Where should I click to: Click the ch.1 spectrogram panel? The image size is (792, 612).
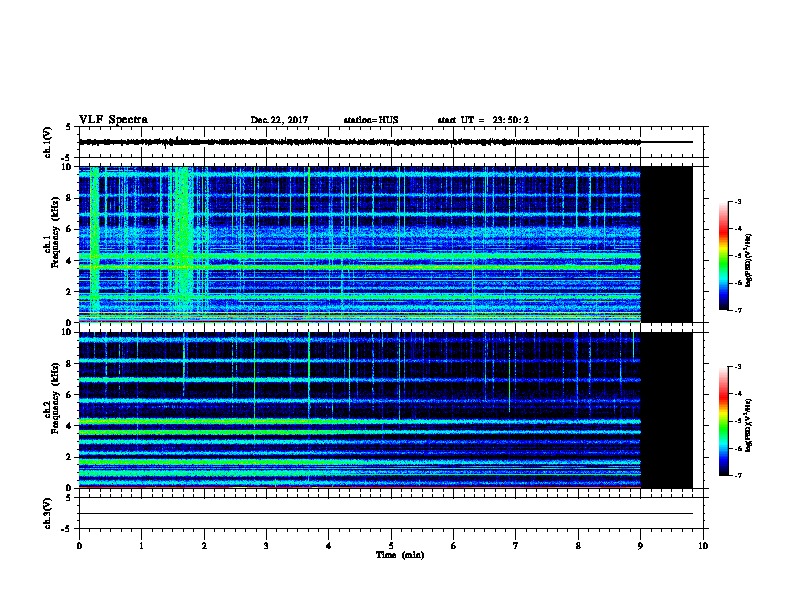[x=360, y=244]
